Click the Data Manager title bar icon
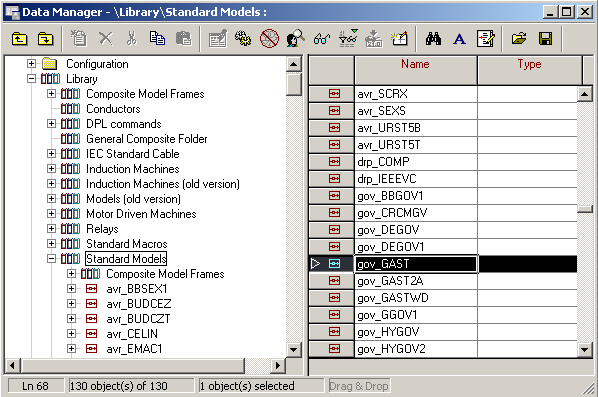The image size is (598, 397). point(12,12)
